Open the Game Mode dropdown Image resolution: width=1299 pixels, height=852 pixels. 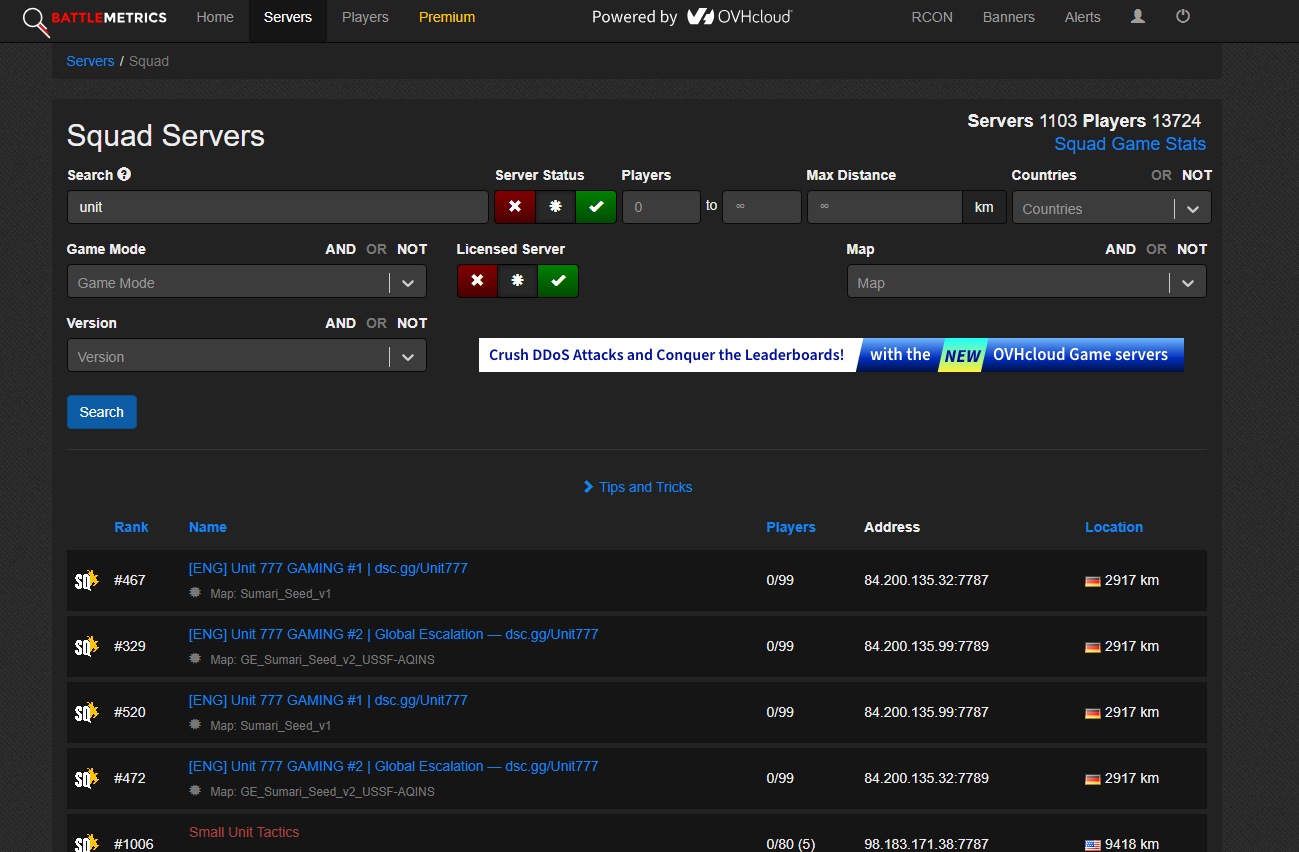(407, 282)
